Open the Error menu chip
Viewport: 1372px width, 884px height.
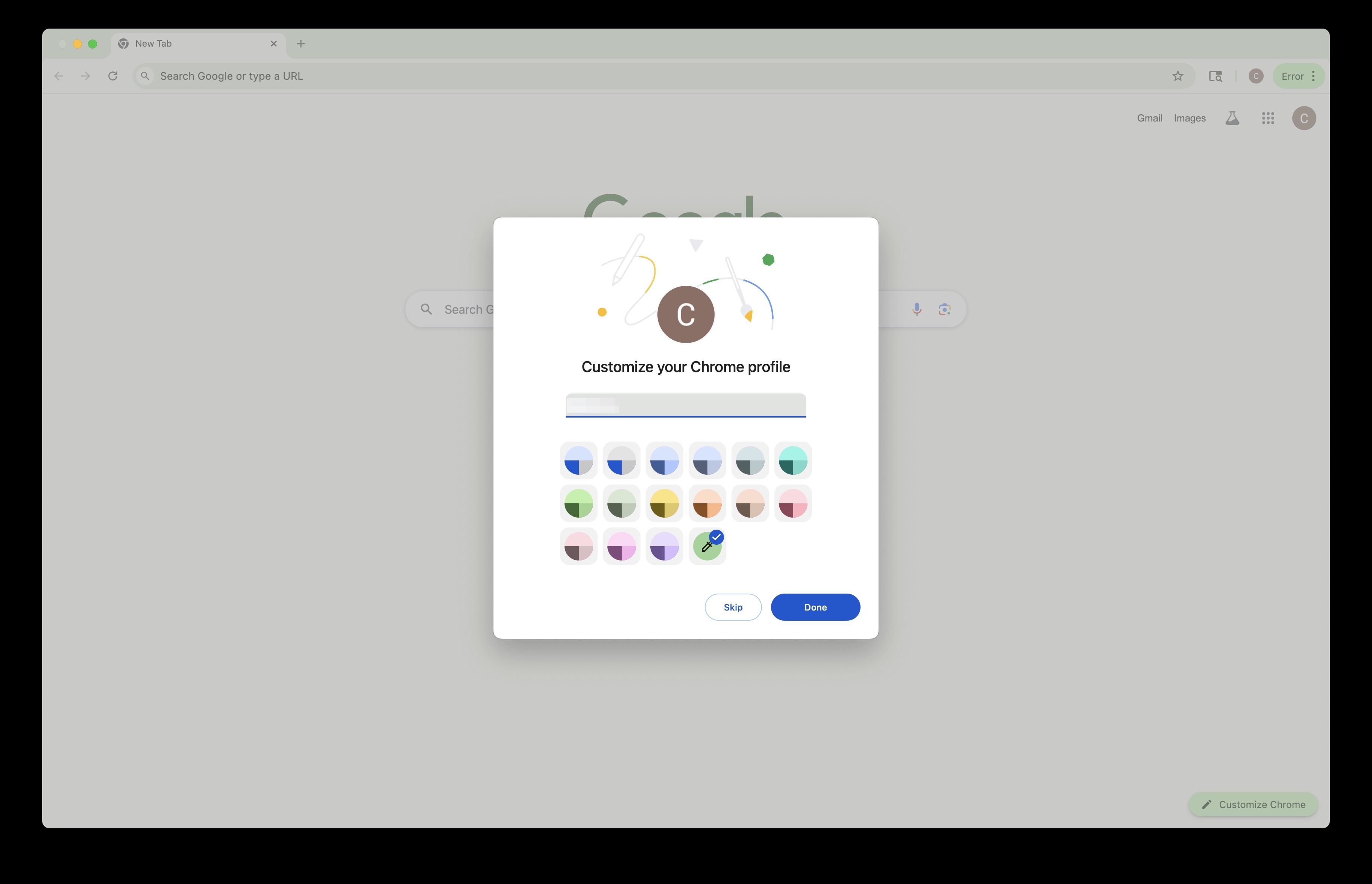(x=1299, y=76)
